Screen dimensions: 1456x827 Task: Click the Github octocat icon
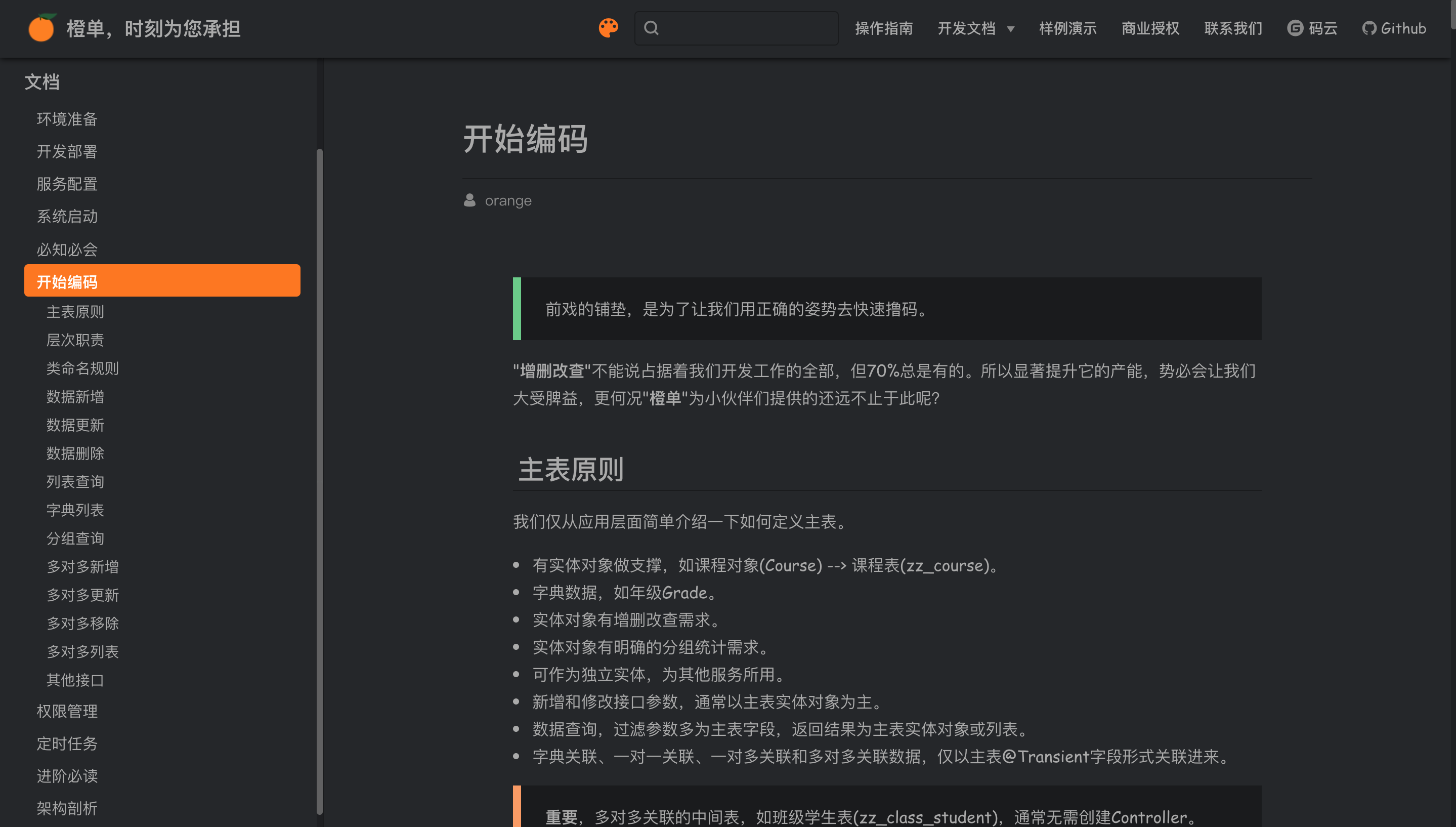[x=1368, y=28]
